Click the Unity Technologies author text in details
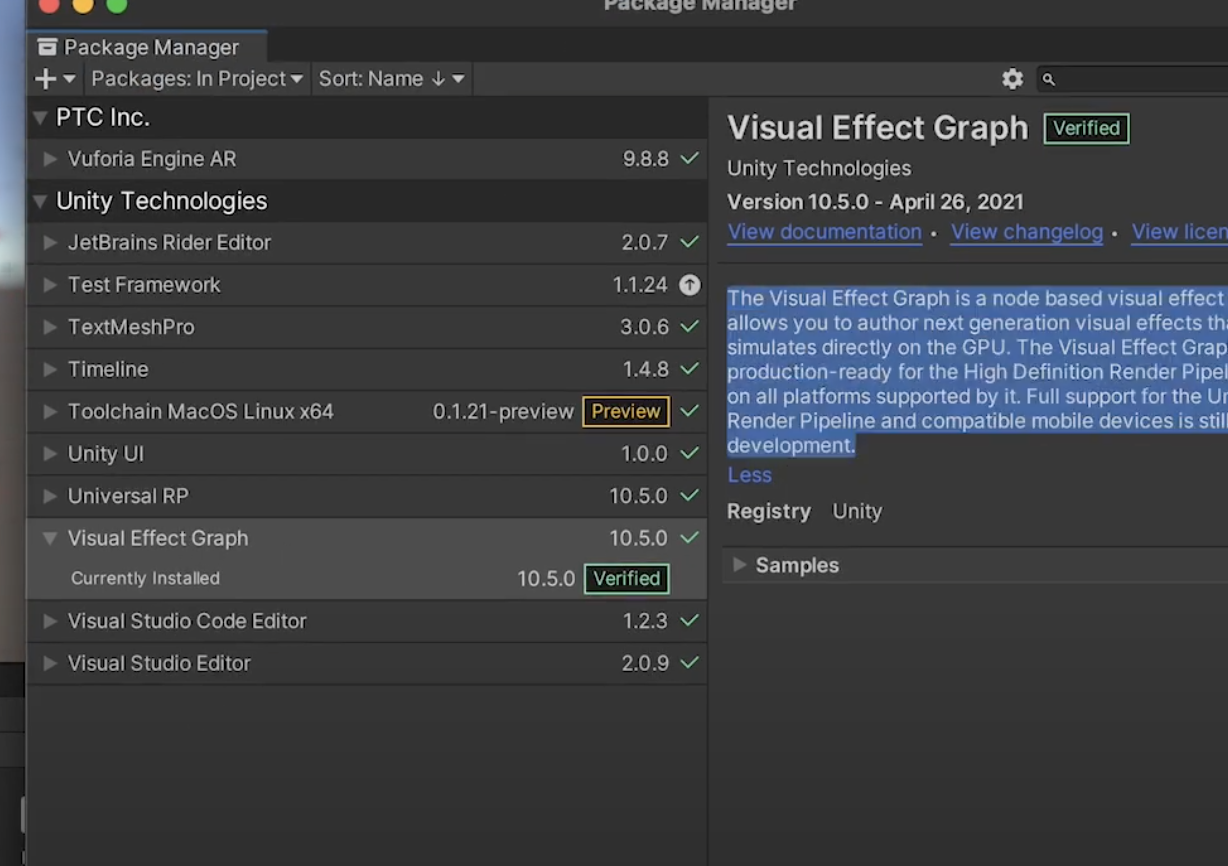The height and width of the screenshot is (866, 1228). (x=819, y=168)
